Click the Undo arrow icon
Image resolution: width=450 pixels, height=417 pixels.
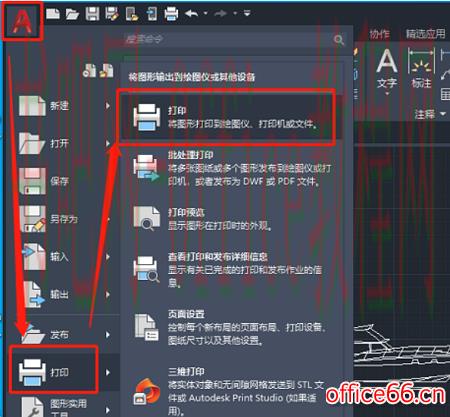coord(191,14)
